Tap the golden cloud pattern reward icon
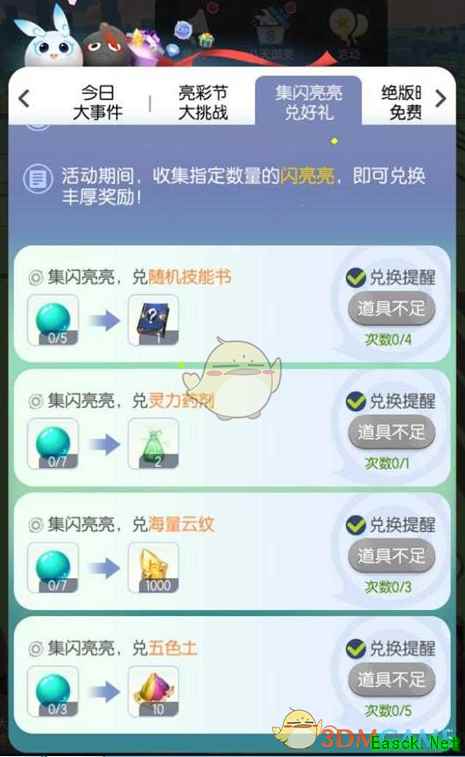This screenshot has width=465, height=757. 153,568
